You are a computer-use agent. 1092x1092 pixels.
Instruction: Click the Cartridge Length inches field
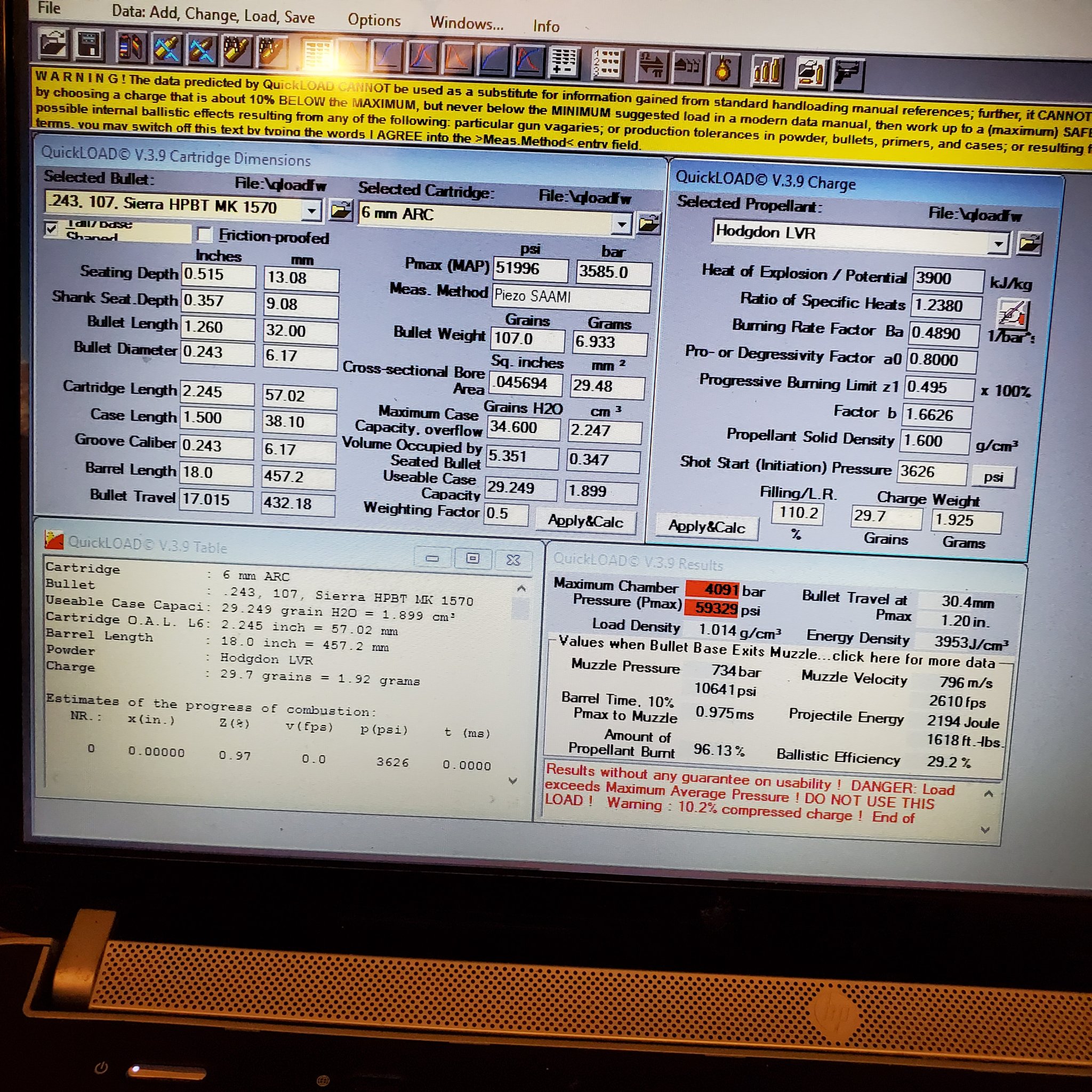[217, 392]
